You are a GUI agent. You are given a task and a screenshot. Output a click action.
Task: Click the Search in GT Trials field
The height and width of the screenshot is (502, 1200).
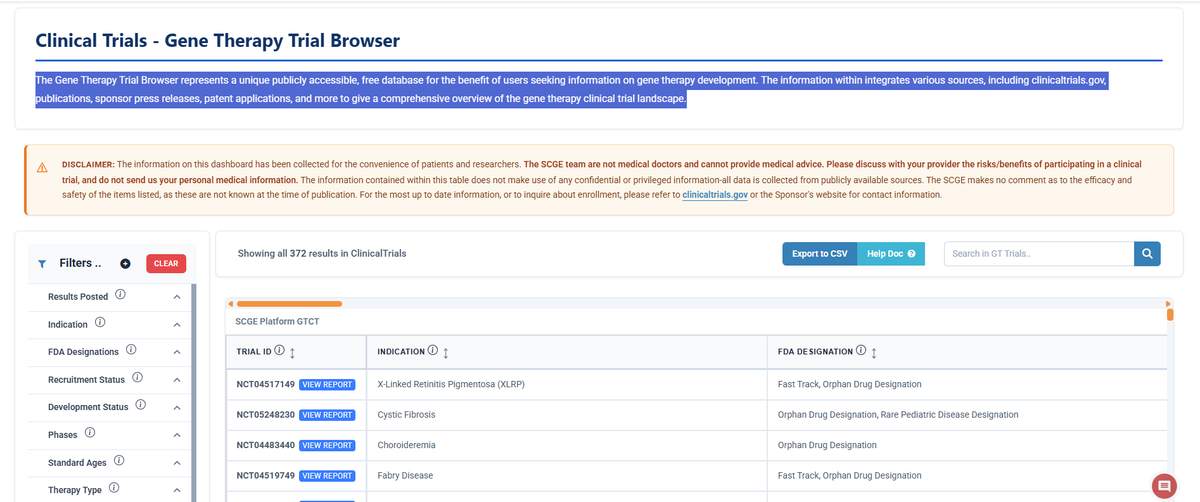point(1039,254)
